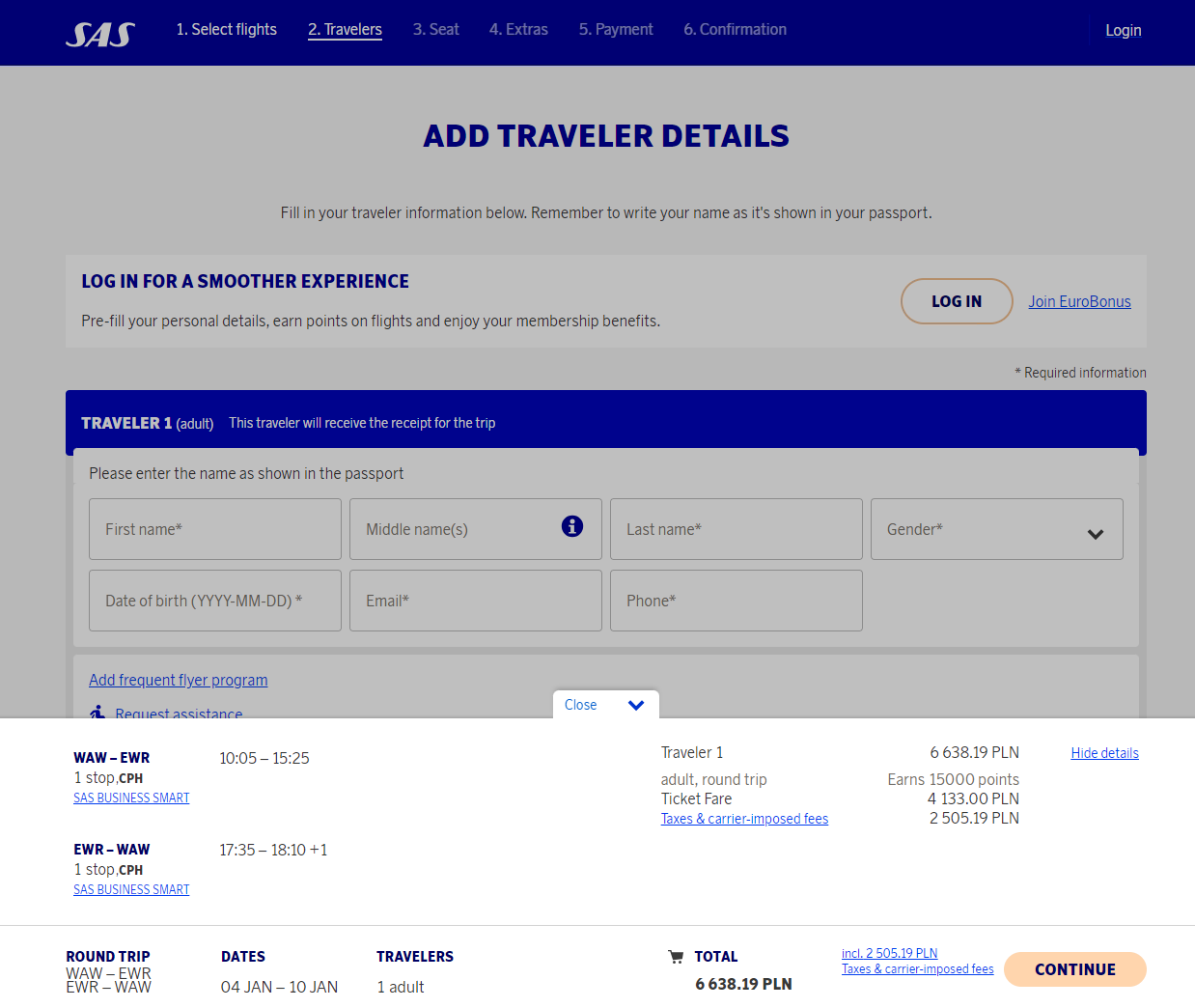This screenshot has height=1008, width=1195.
Task: Open SAS BUSINESS SMART for WAW – EWR
Action: 131,798
